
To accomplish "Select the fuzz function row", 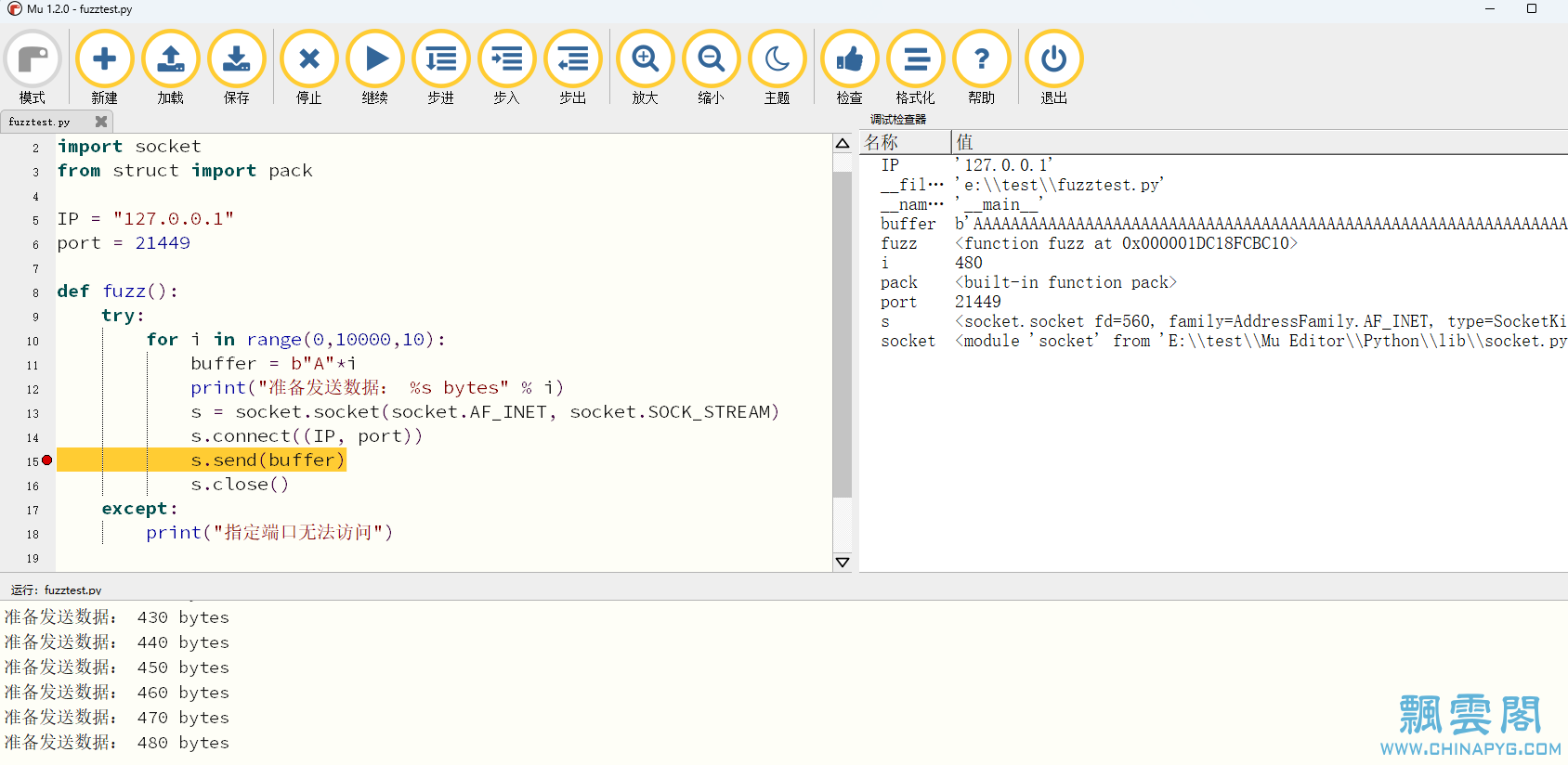I will click(x=1213, y=243).
